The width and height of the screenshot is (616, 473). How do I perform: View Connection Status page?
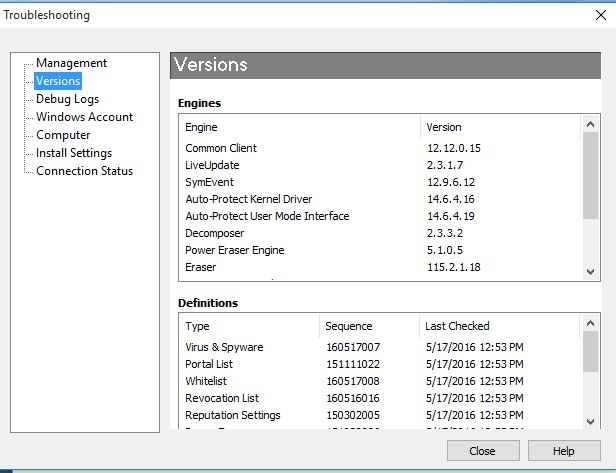tap(84, 171)
